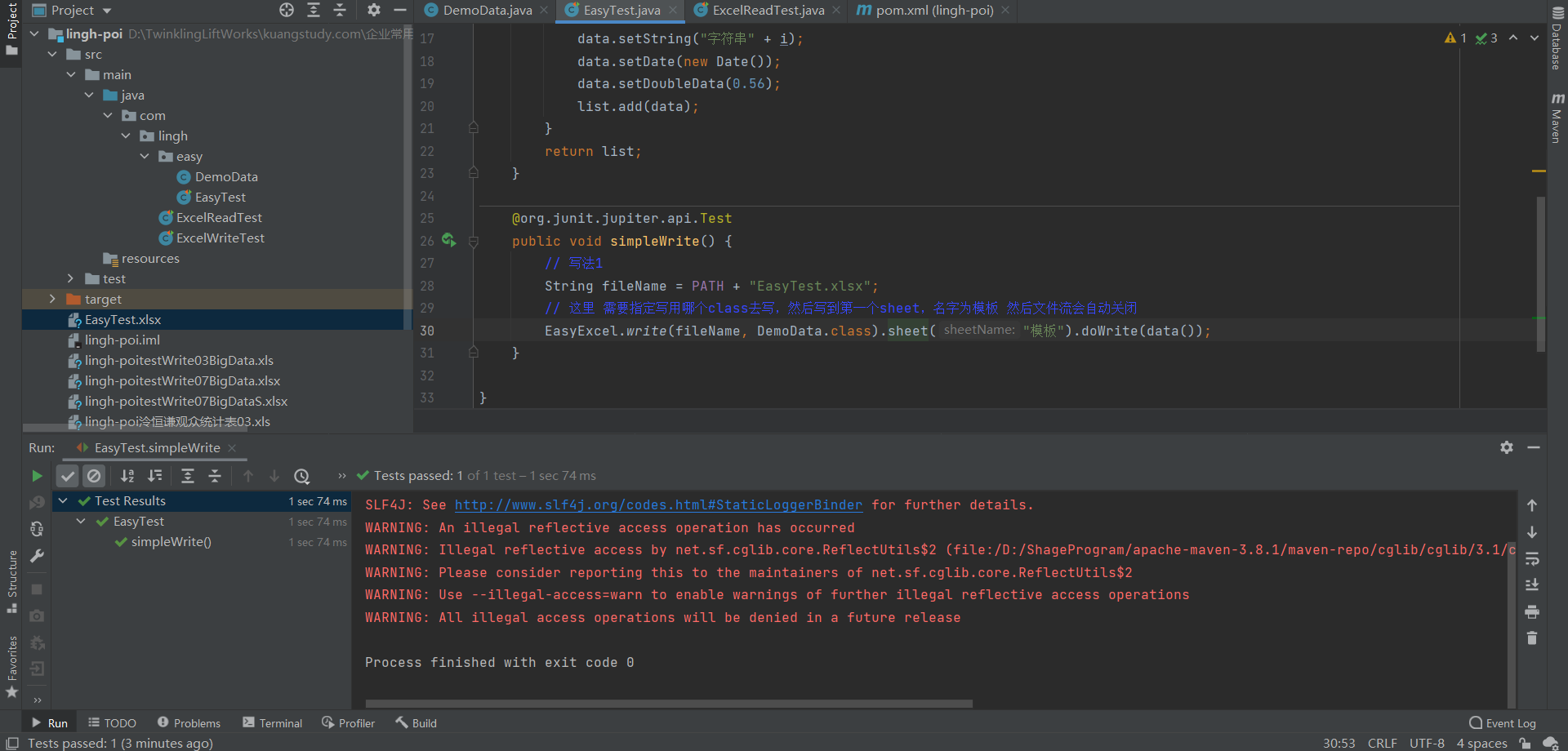The width and height of the screenshot is (1568, 751).
Task: Open the slf4j StaticLoggerBinder link
Action: coord(658,504)
